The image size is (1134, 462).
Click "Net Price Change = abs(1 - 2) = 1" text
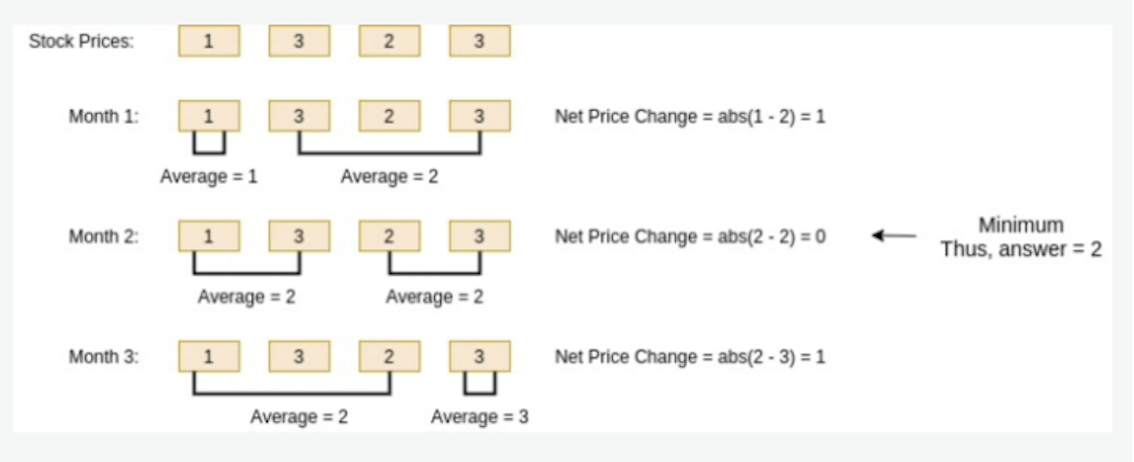pyautogui.click(x=690, y=116)
